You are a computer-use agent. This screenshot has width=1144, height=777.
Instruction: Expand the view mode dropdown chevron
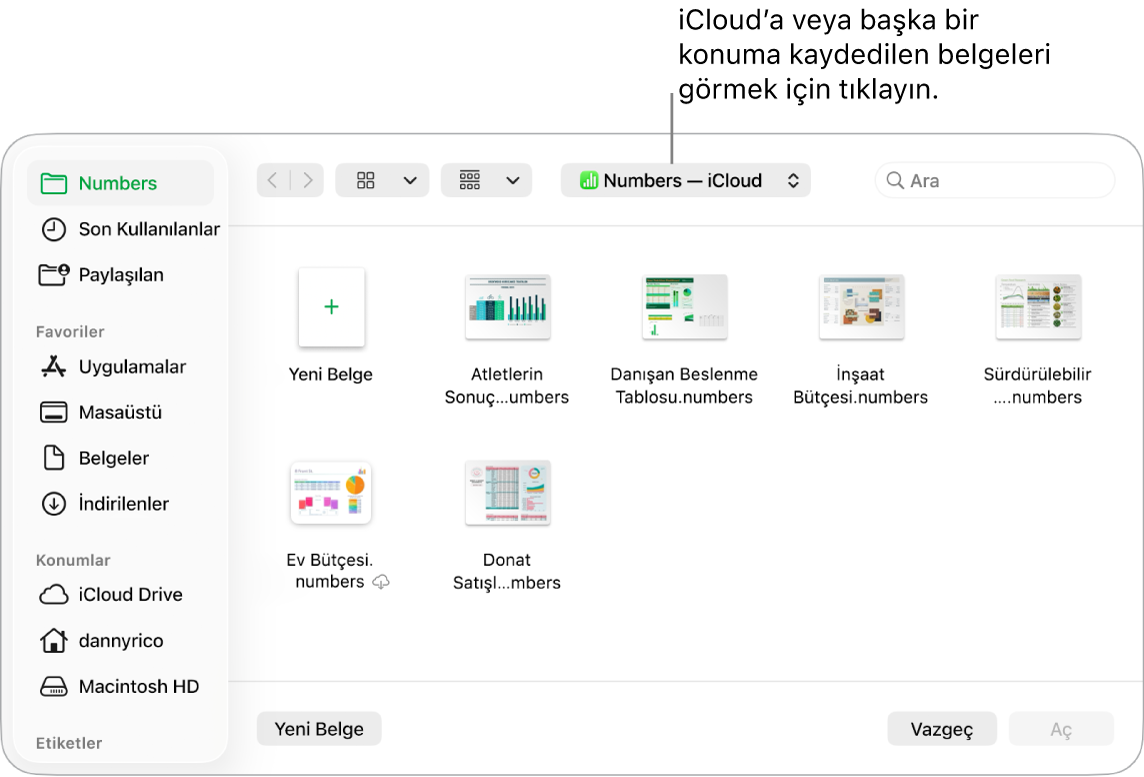pos(410,180)
